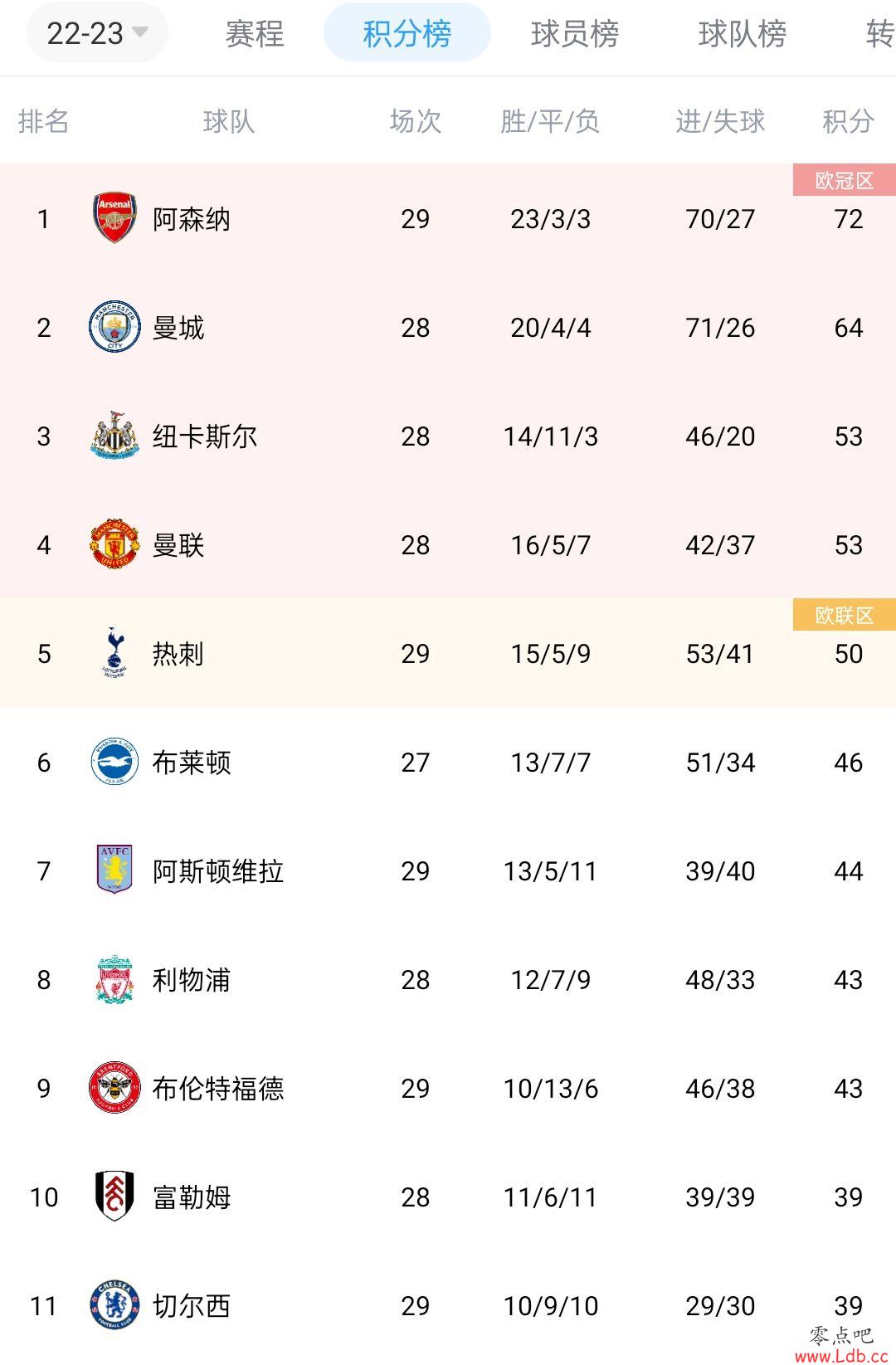The image size is (896, 1365).
Task: Tap the Fulham club crest
Action: tap(114, 1197)
